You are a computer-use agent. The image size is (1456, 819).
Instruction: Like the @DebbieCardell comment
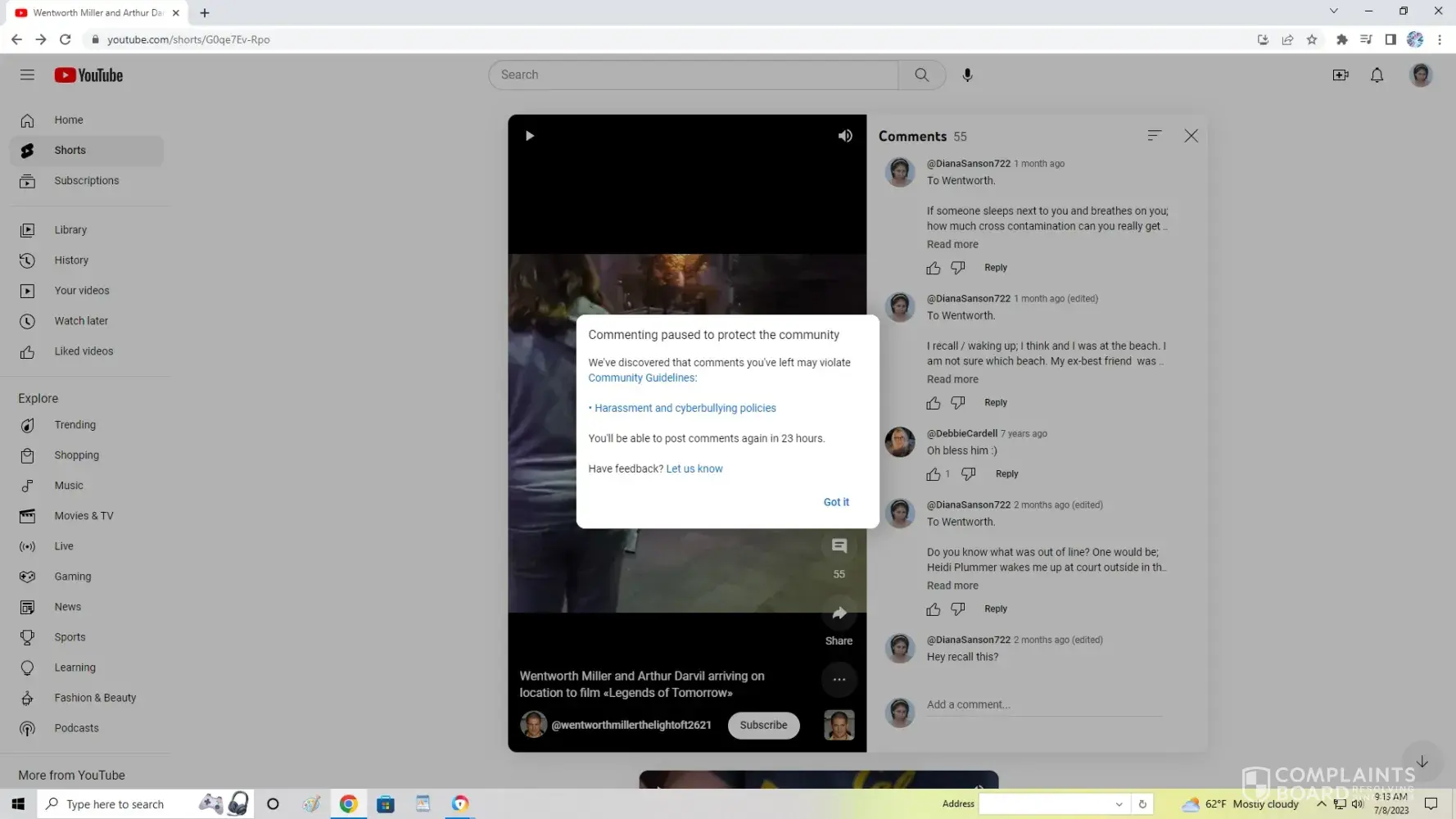click(934, 474)
